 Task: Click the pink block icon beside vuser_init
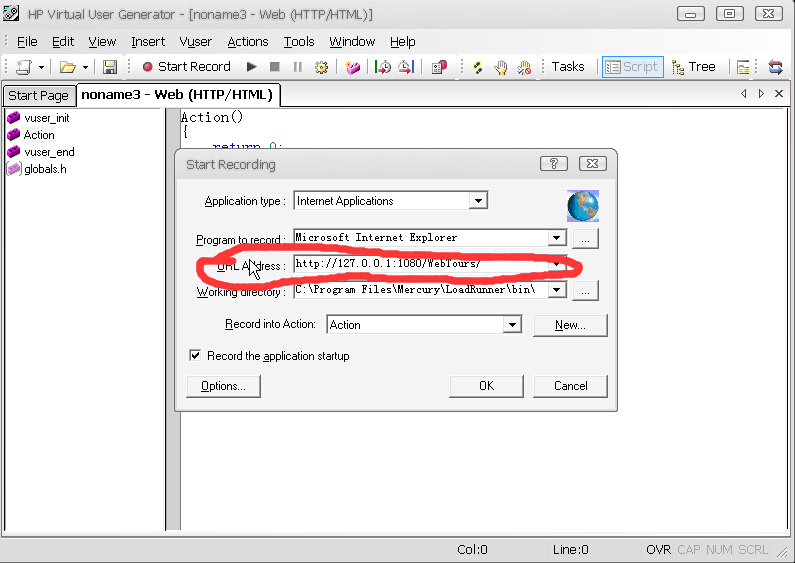14,118
